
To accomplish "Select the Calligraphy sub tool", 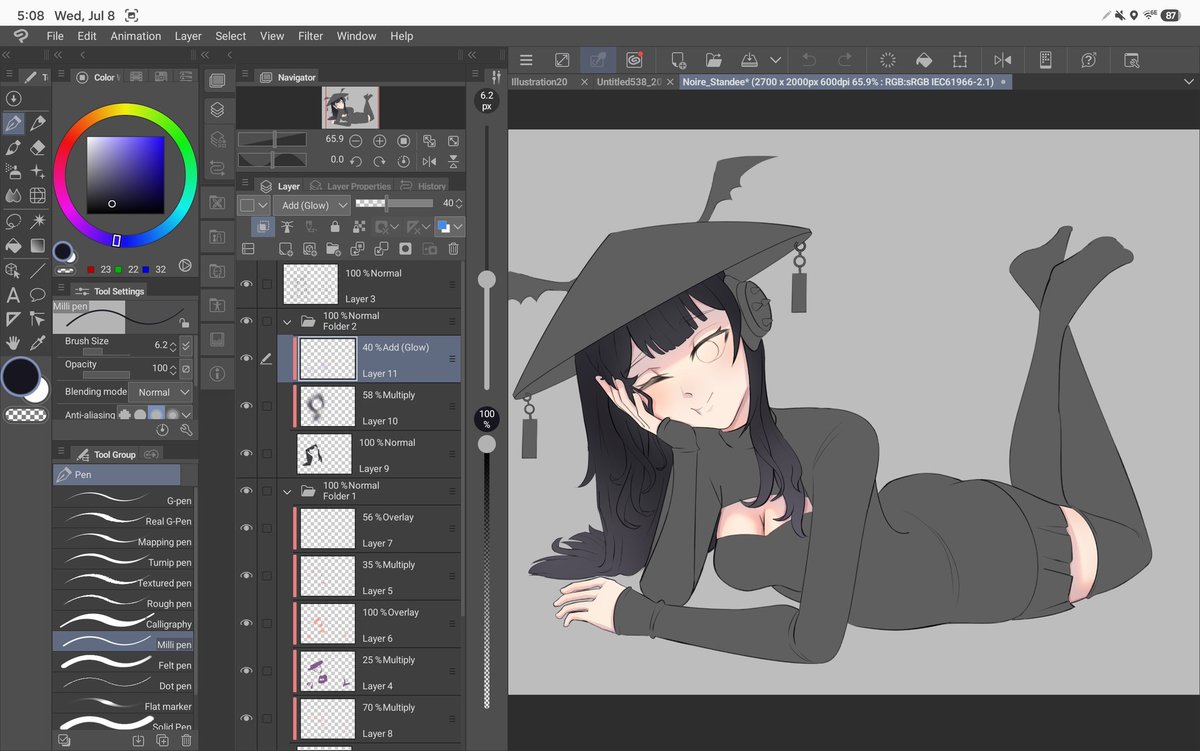I will pyautogui.click(x=123, y=624).
